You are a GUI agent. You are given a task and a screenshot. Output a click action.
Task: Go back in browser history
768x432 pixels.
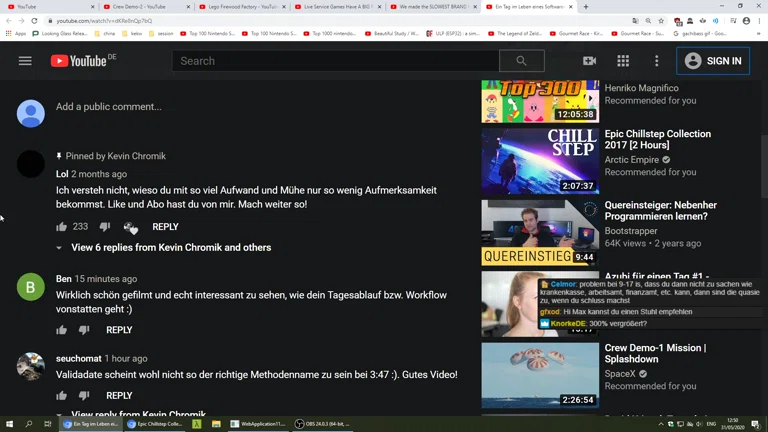click(x=8, y=21)
